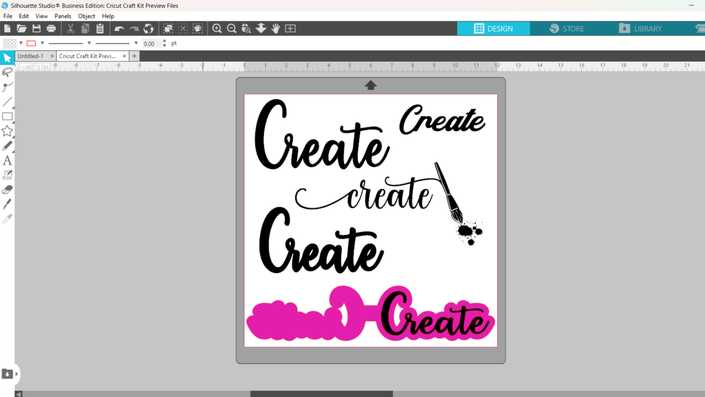Click the Save disk icon

click(x=36, y=28)
